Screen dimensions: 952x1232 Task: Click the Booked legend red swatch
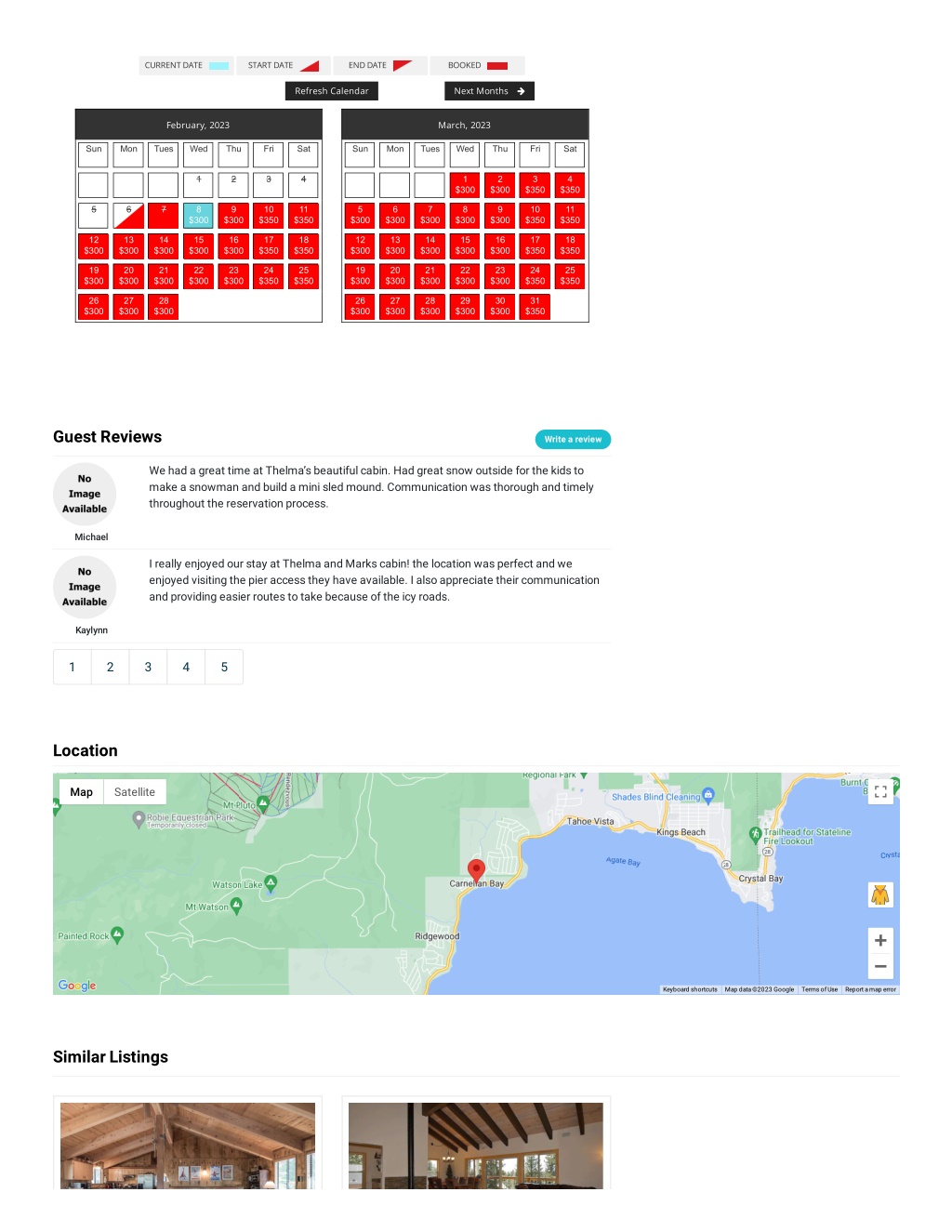click(497, 66)
